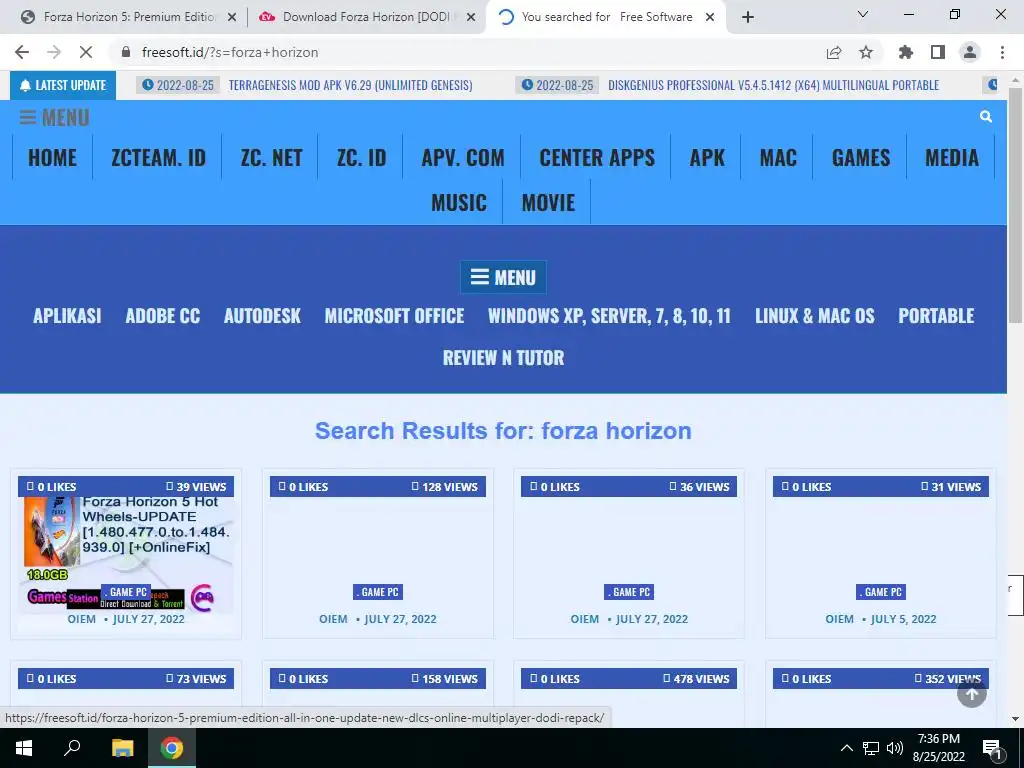Close the You searched for tab
The image size is (1024, 768).
tap(710, 18)
